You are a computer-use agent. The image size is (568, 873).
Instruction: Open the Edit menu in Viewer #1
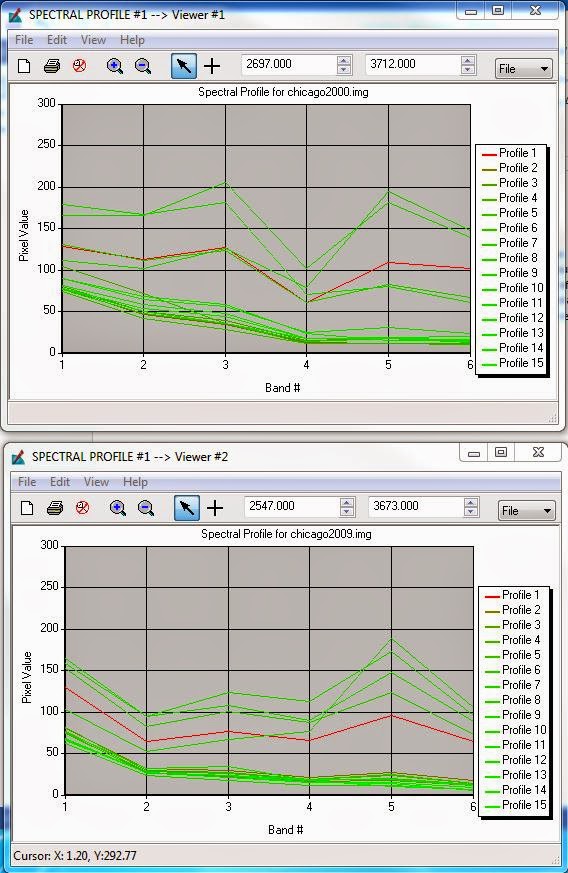pyautogui.click(x=57, y=40)
